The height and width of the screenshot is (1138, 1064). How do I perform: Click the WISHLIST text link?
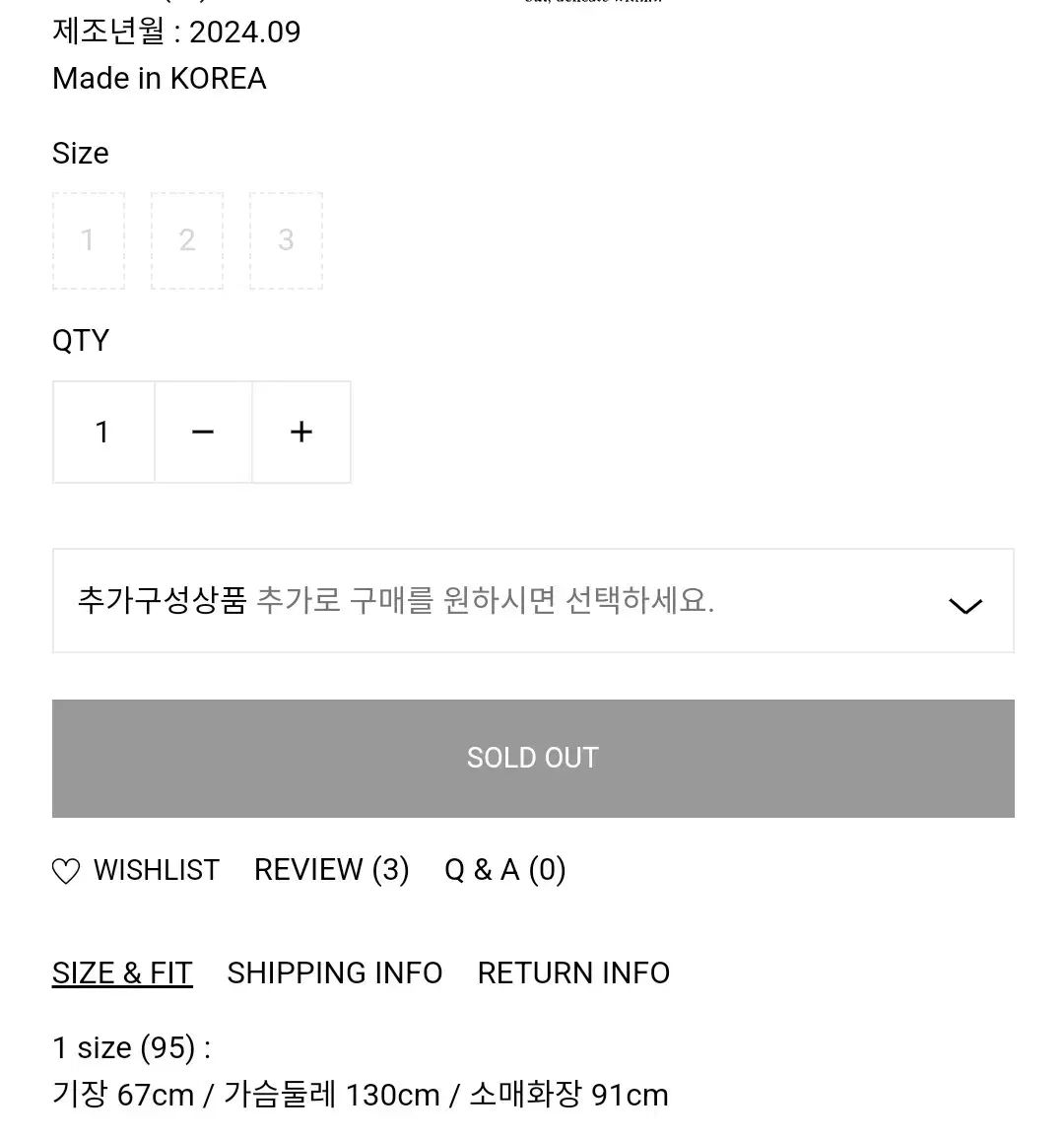(x=156, y=869)
